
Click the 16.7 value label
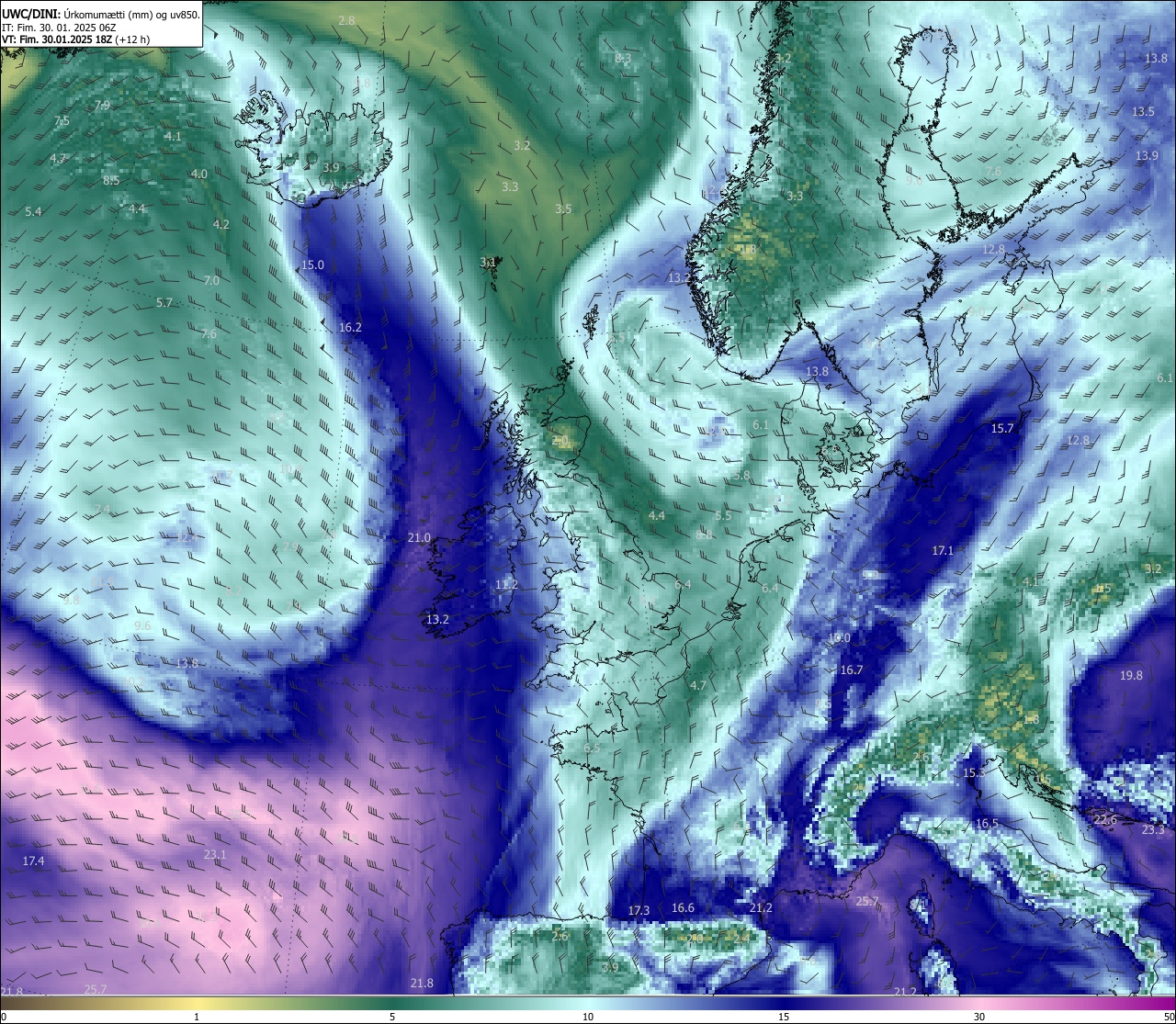click(x=852, y=670)
